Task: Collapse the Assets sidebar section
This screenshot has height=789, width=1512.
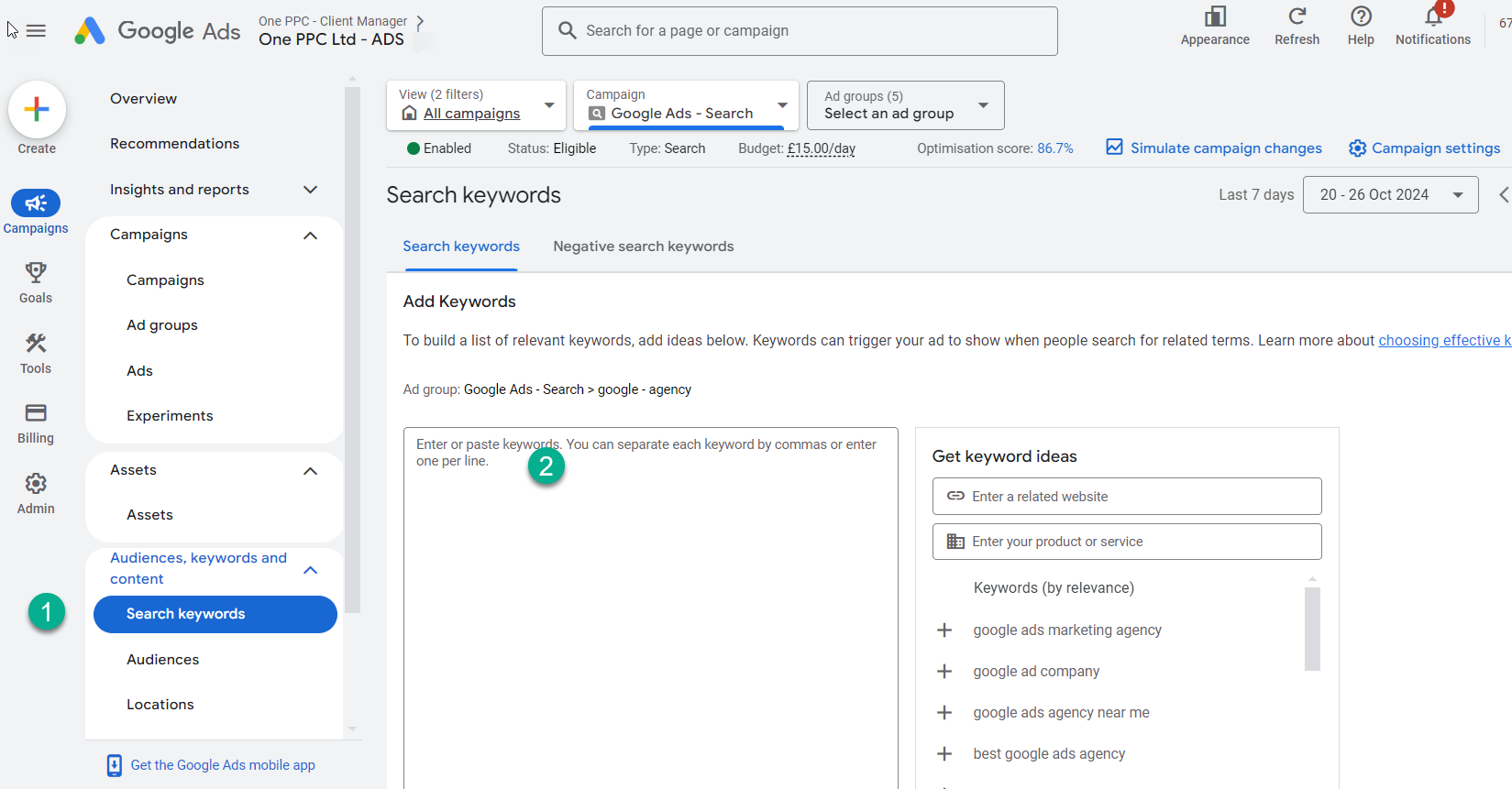Action: pos(310,471)
